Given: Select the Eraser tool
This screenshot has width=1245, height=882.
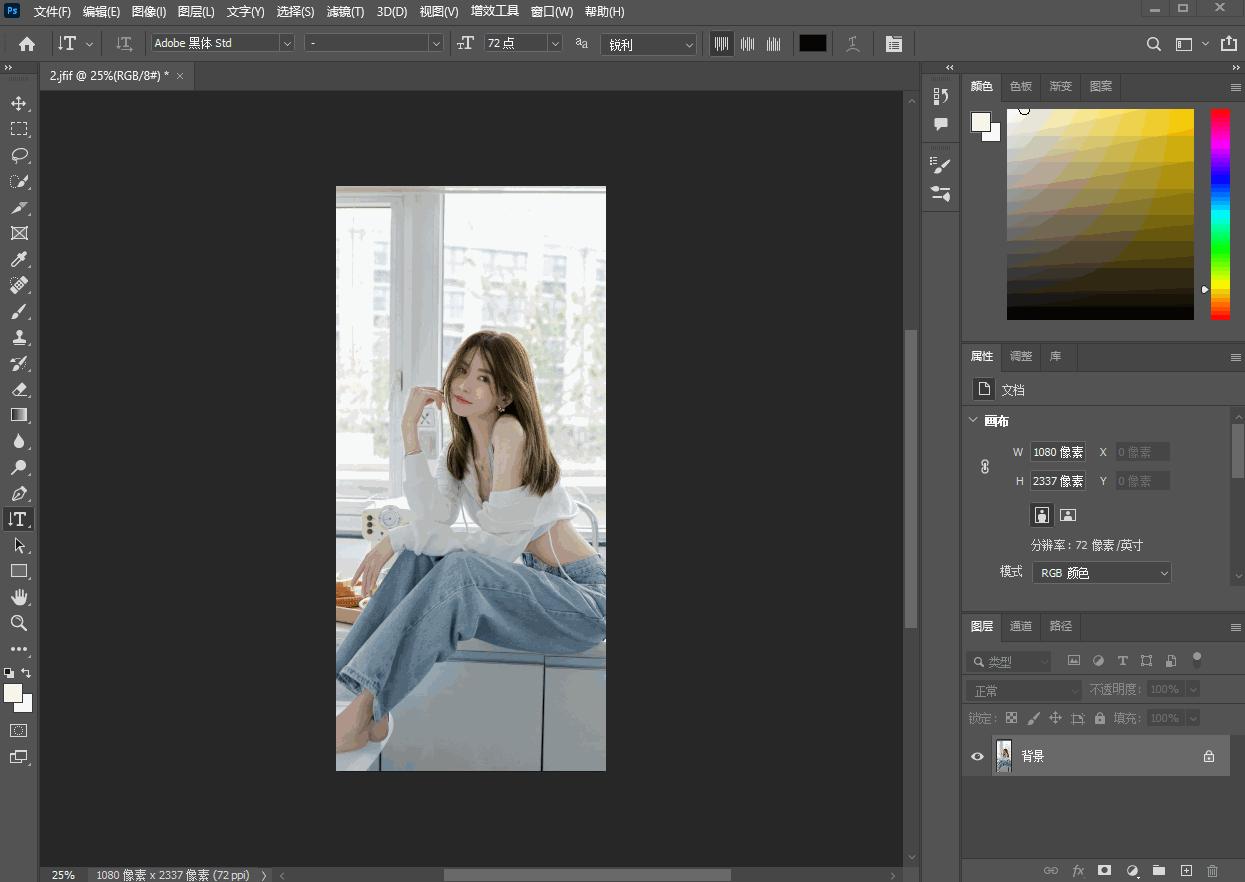Looking at the screenshot, I should (x=19, y=389).
